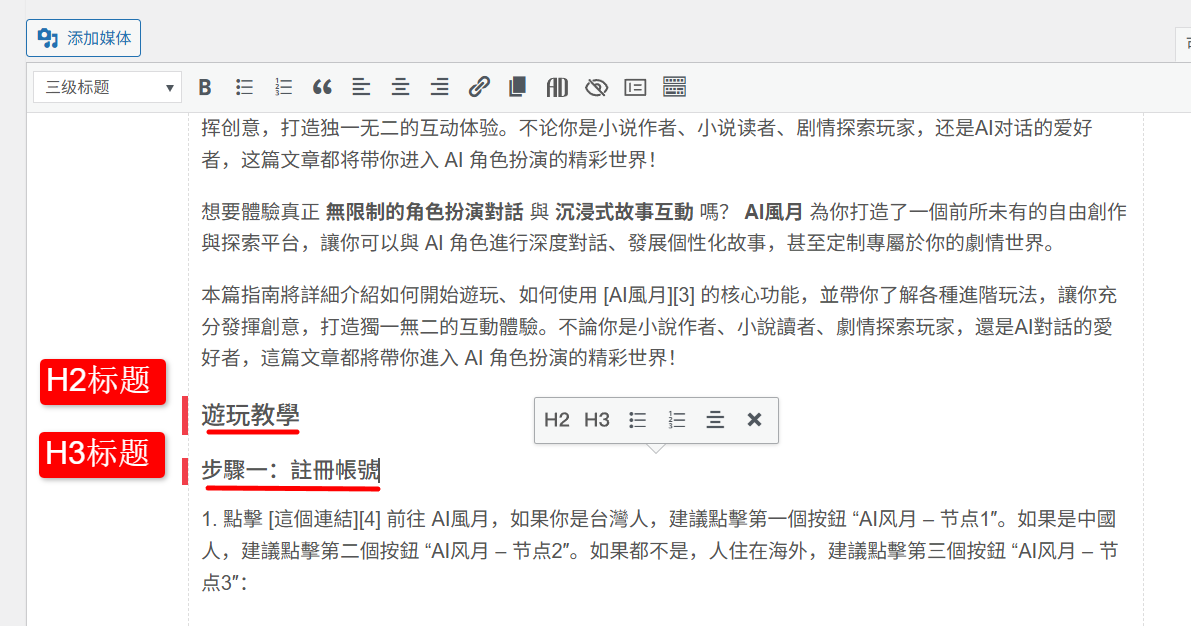1191x626 pixels.
Task: Align text right
Action: (440, 87)
